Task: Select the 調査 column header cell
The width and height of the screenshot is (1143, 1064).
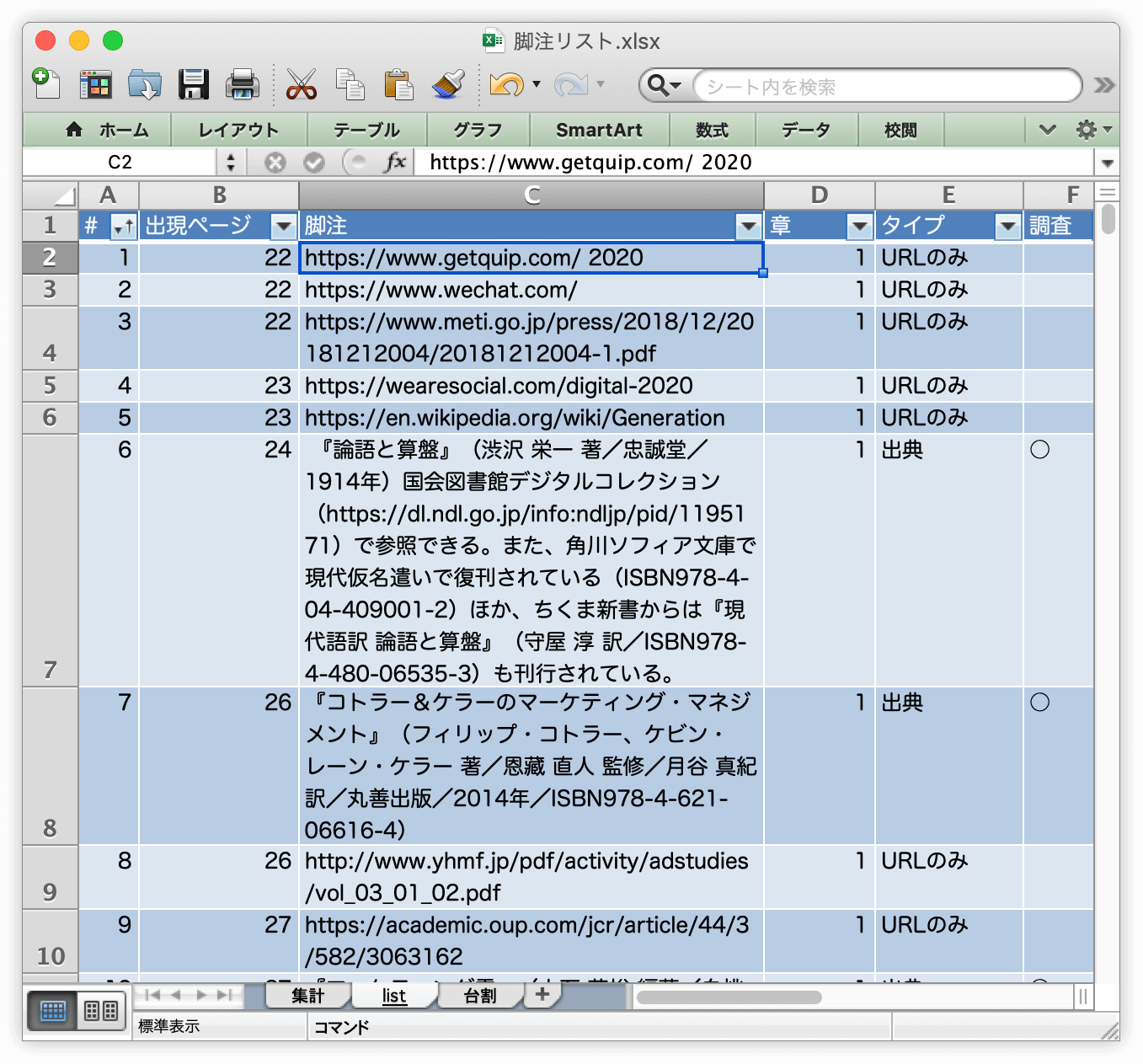Action: [1058, 226]
